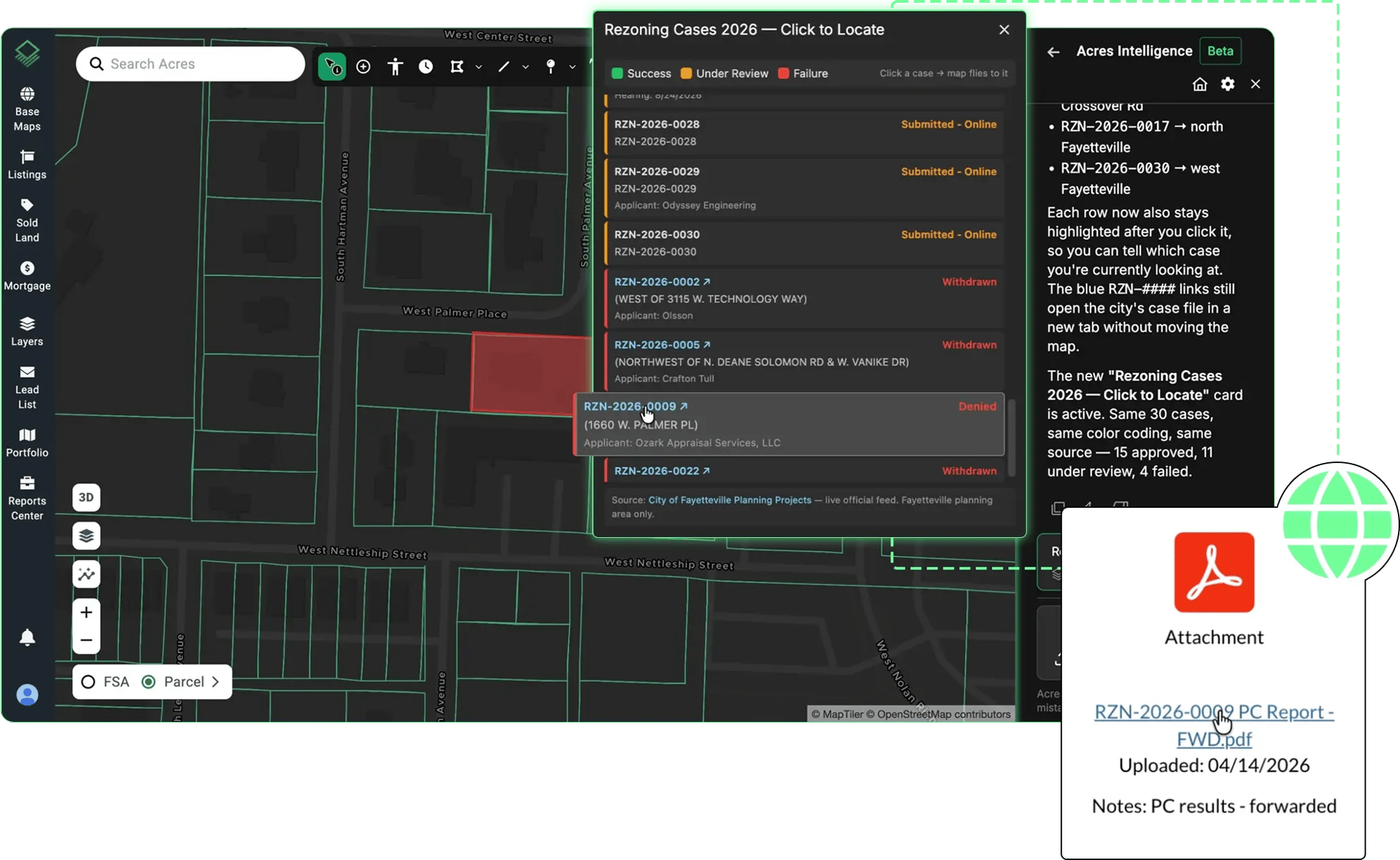
Task: Open the Base Maps panel
Action: click(x=27, y=109)
